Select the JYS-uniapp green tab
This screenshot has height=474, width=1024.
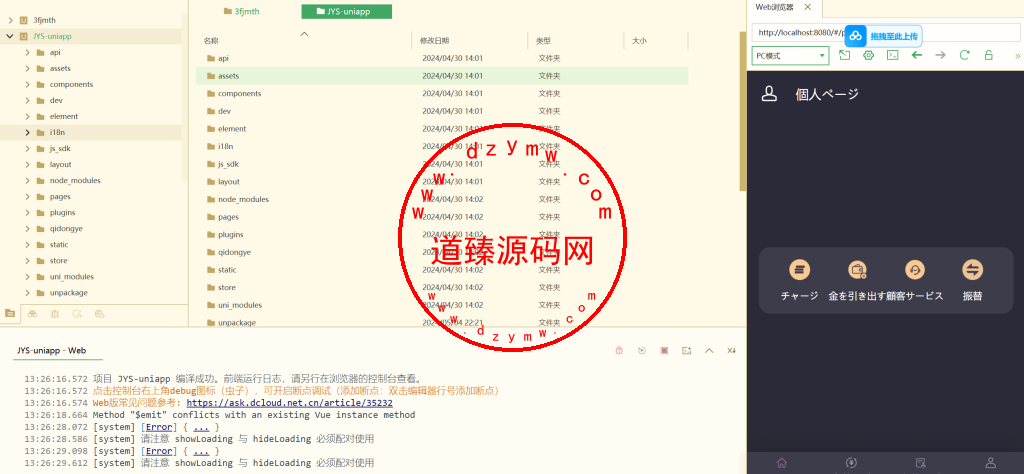[347, 11]
